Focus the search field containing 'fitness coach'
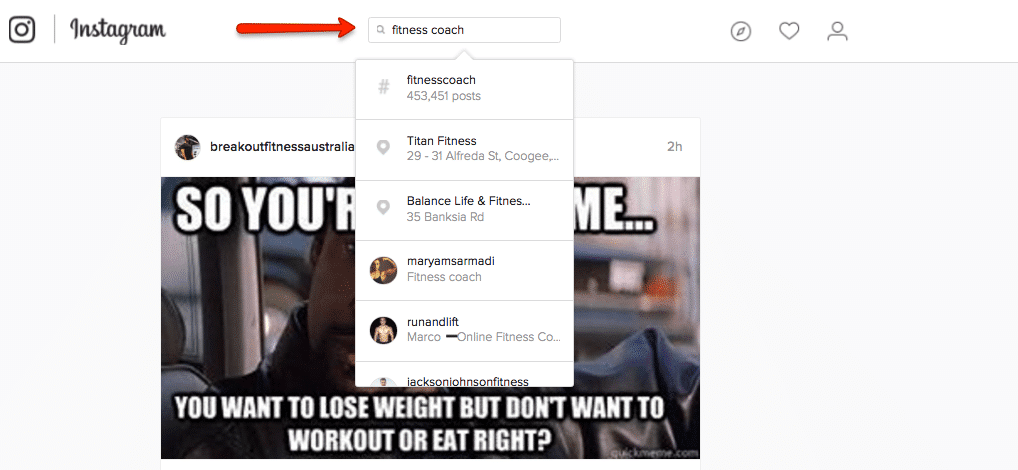The image size is (1018, 470). coord(464,30)
